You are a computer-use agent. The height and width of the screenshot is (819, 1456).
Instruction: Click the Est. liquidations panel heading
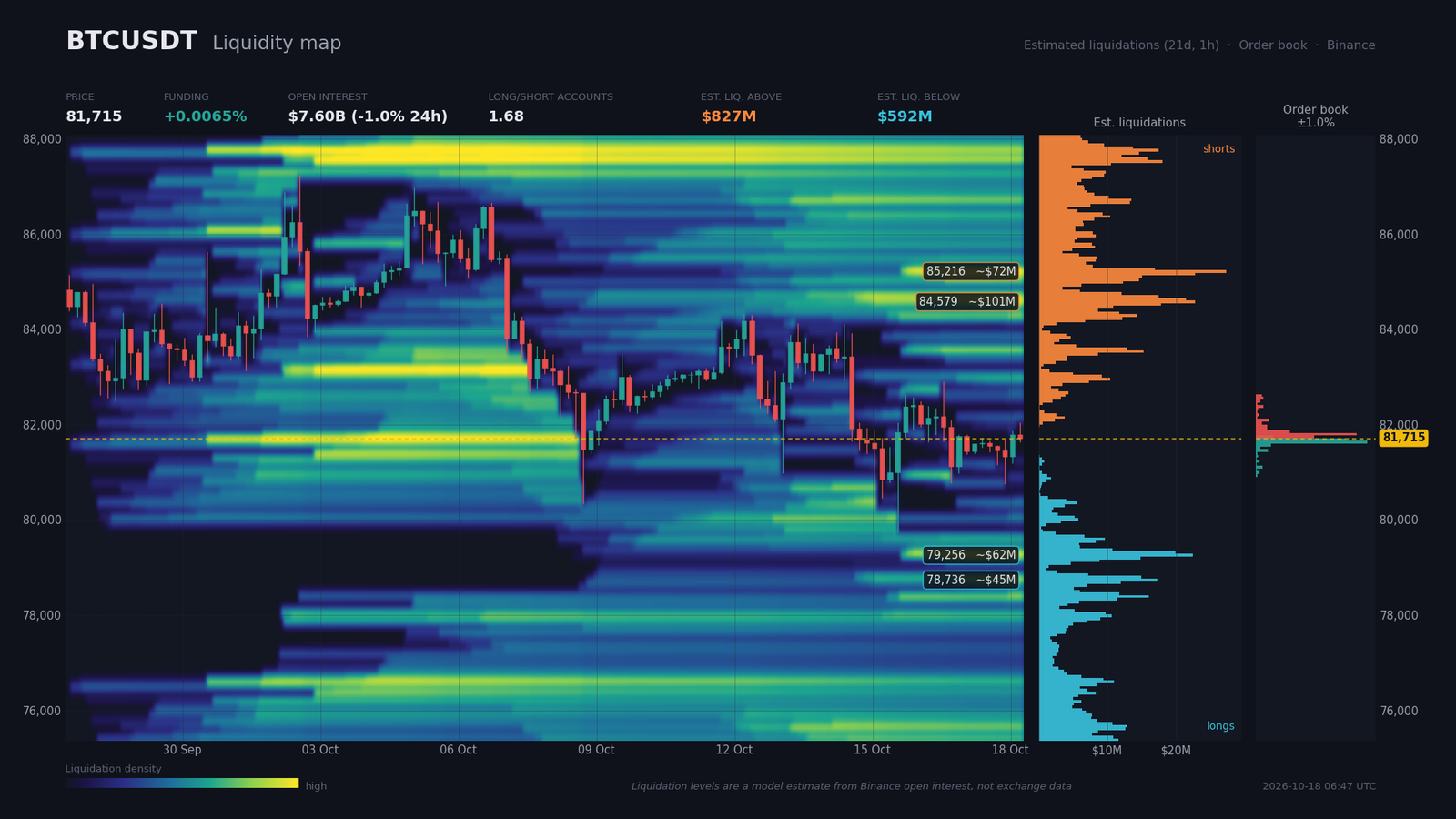(x=1139, y=123)
